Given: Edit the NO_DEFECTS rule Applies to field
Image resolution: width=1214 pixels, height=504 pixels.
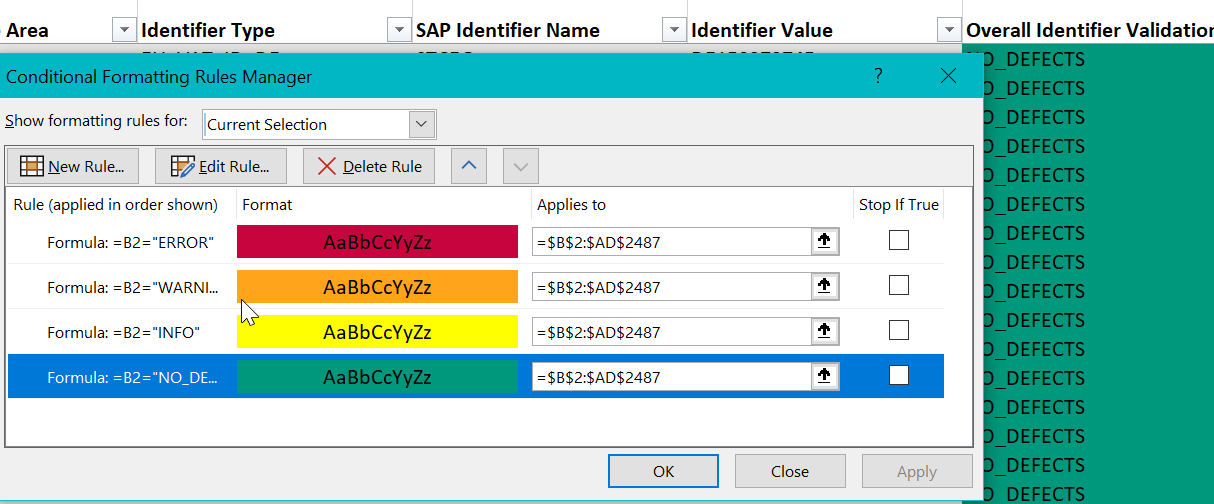Looking at the screenshot, I should tap(670, 377).
